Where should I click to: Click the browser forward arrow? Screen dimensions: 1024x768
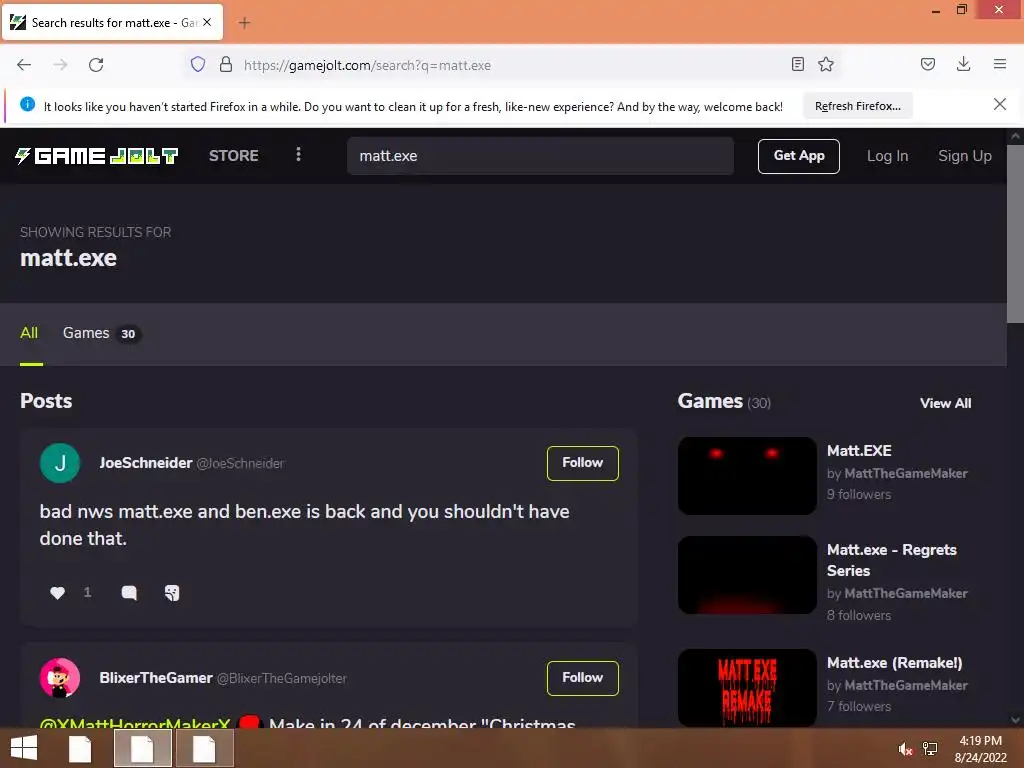pos(60,65)
